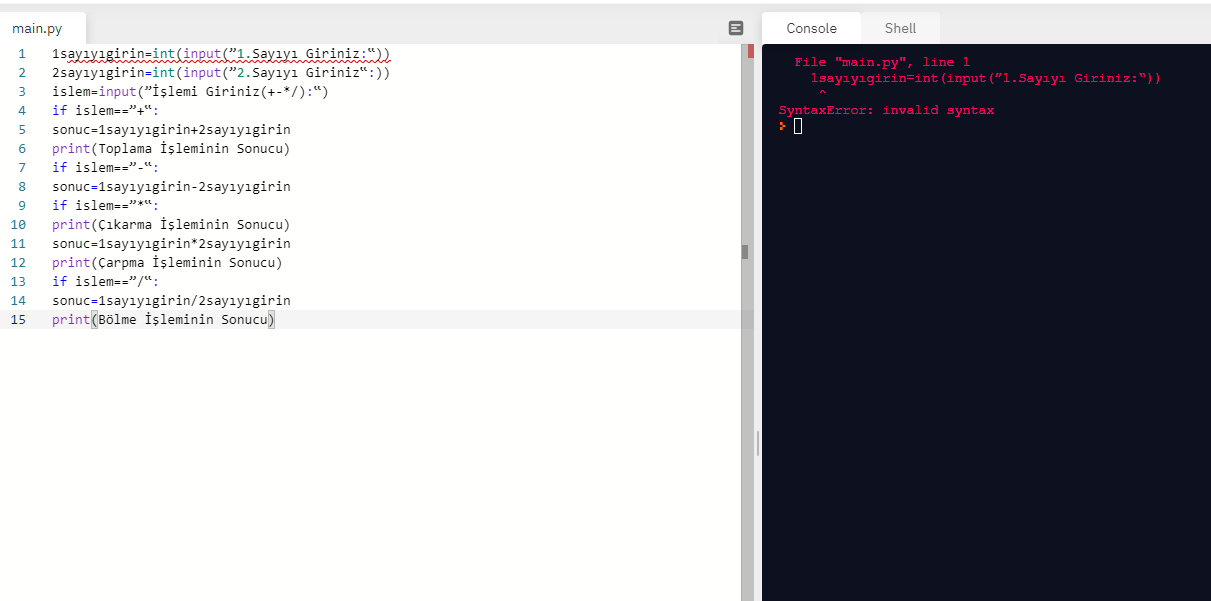
Task: Click the pane divider handle between editor and console
Action: pos(758,443)
